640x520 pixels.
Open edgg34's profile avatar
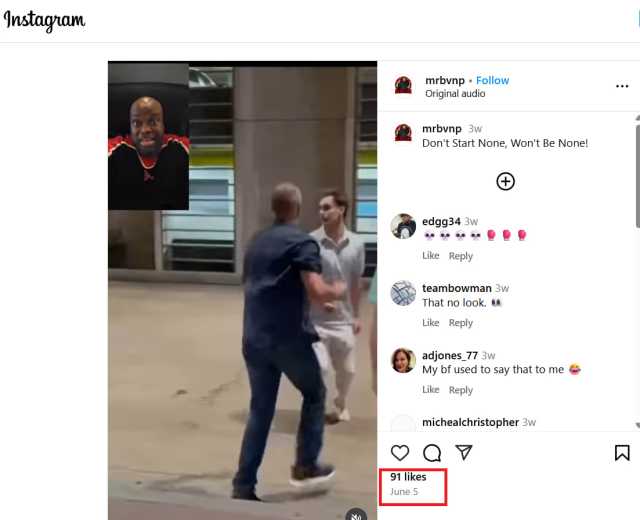403,226
